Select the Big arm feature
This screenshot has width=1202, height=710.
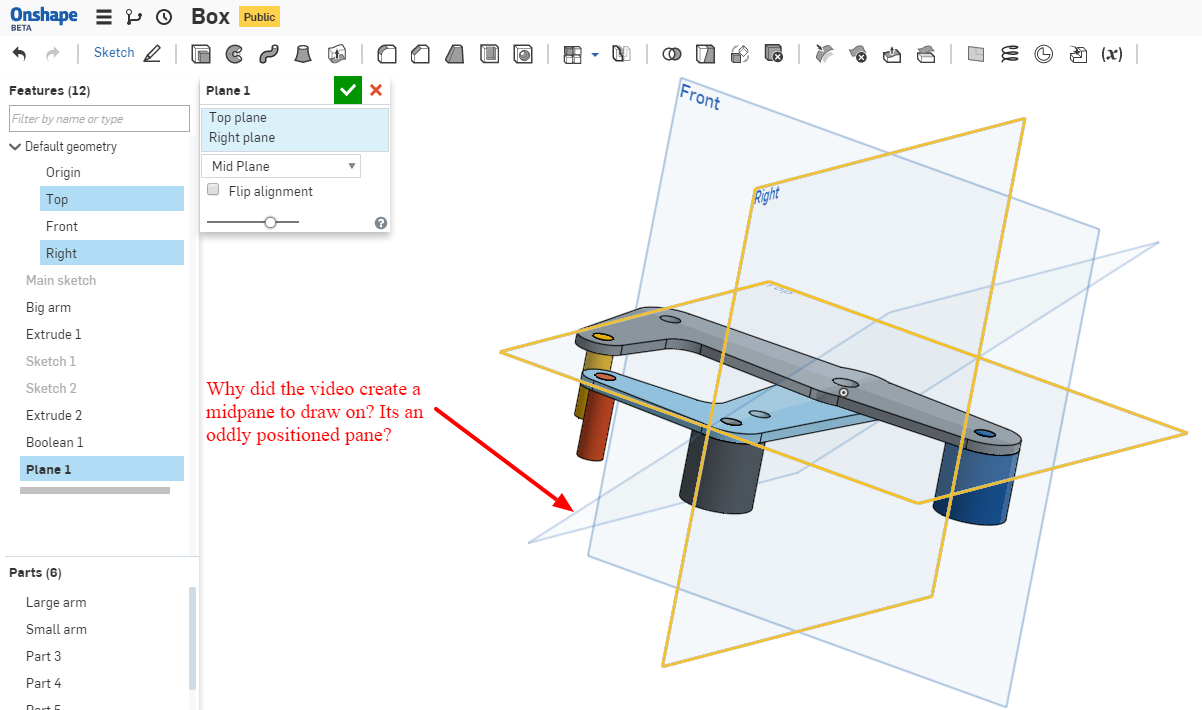click(48, 307)
